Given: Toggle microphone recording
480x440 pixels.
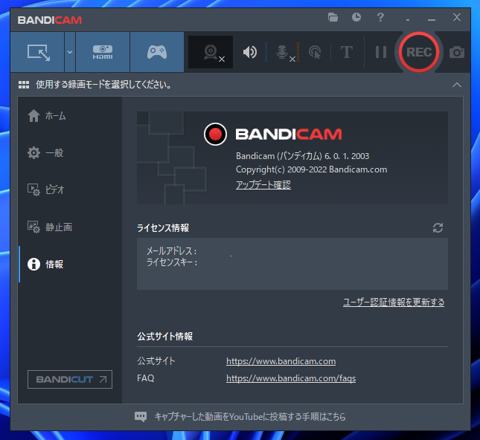Looking at the screenshot, I should (285, 52).
